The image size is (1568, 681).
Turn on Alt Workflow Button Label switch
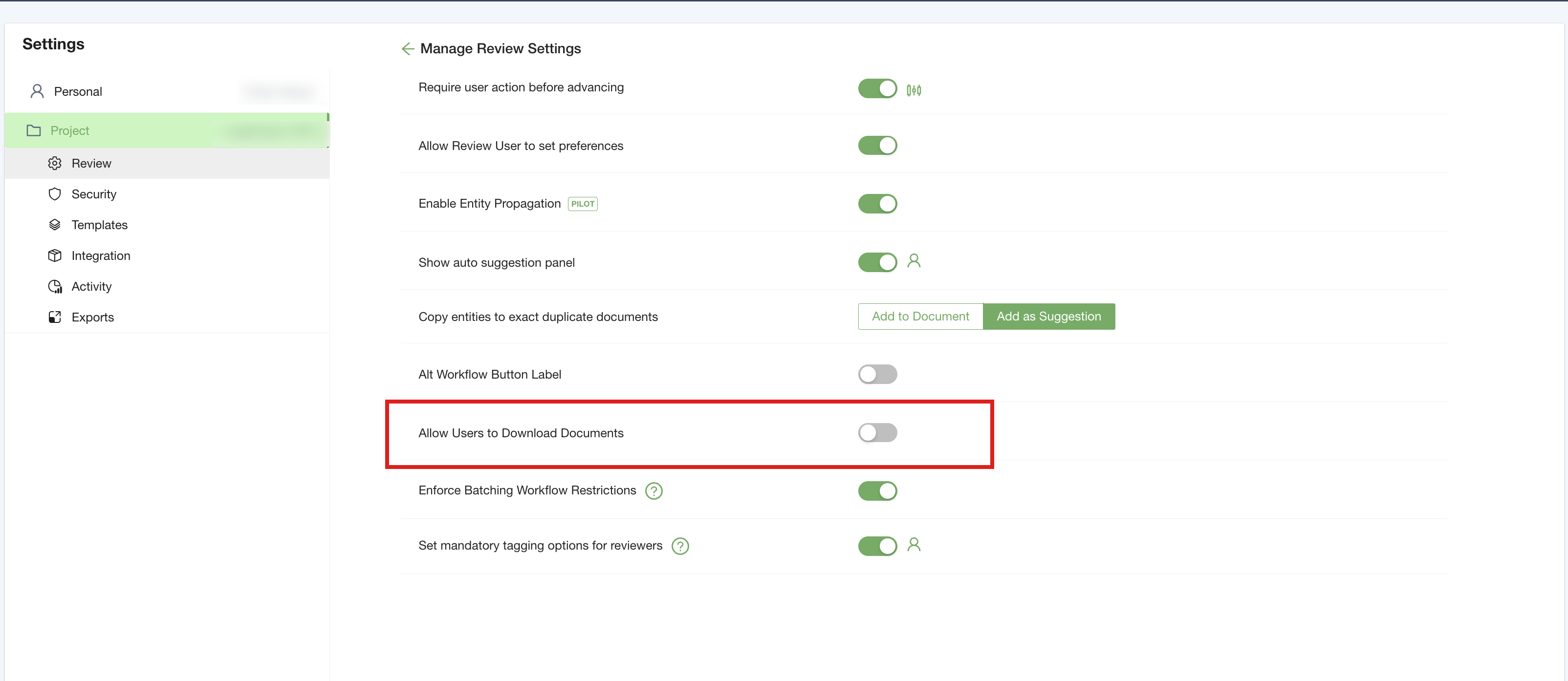point(877,374)
